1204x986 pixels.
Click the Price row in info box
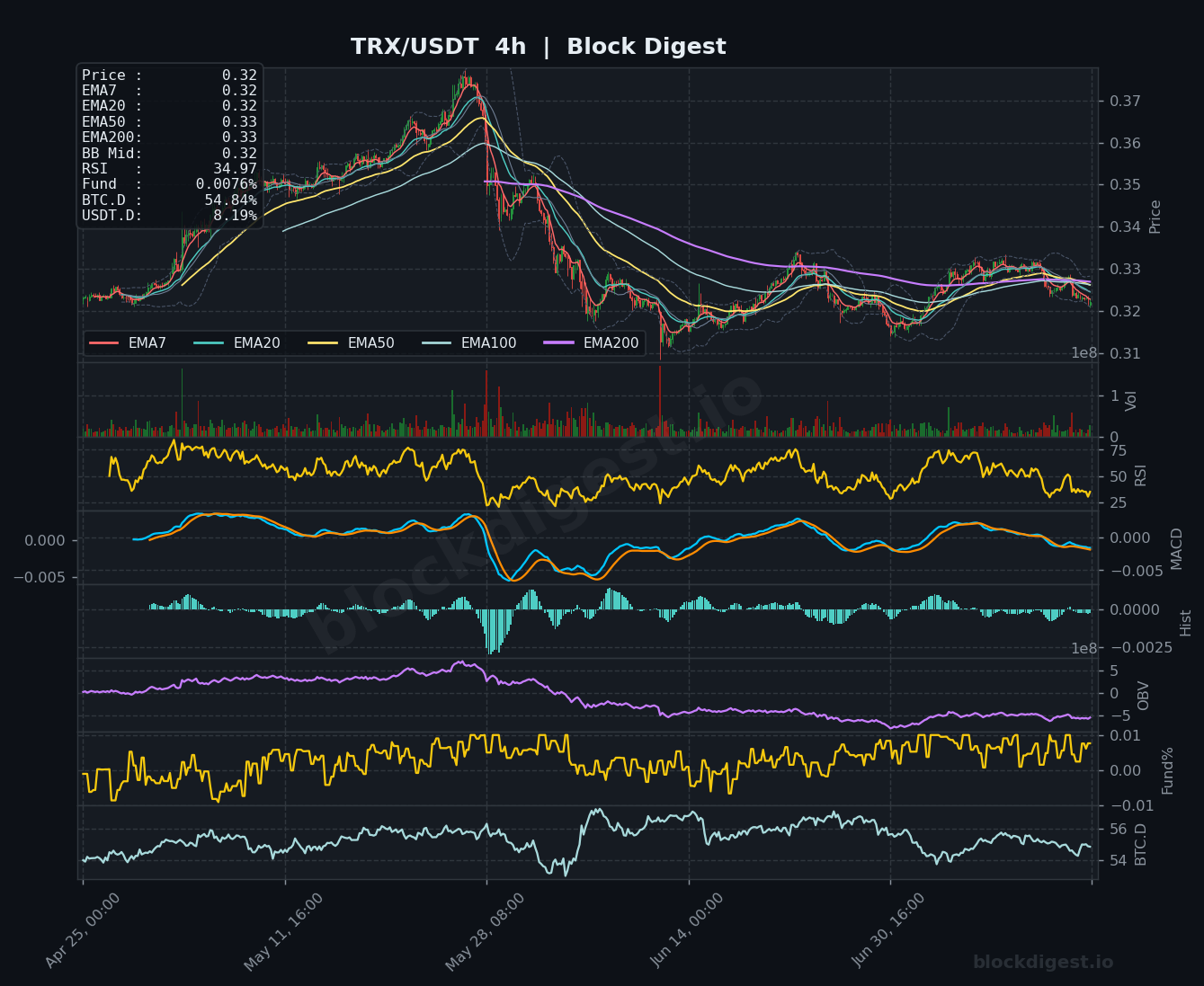coord(169,76)
